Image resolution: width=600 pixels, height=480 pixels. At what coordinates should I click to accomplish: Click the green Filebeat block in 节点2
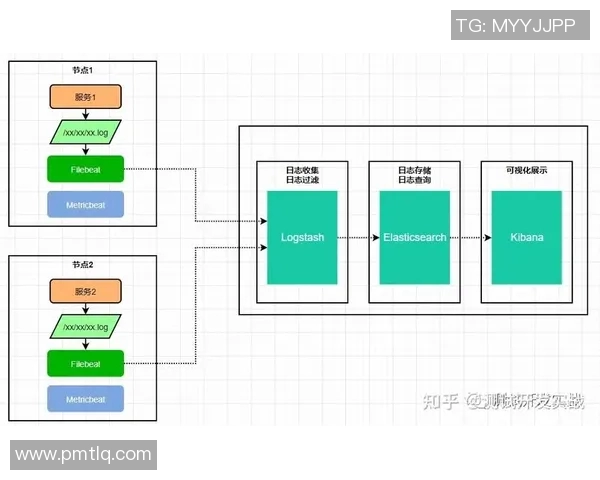[x=86, y=364]
